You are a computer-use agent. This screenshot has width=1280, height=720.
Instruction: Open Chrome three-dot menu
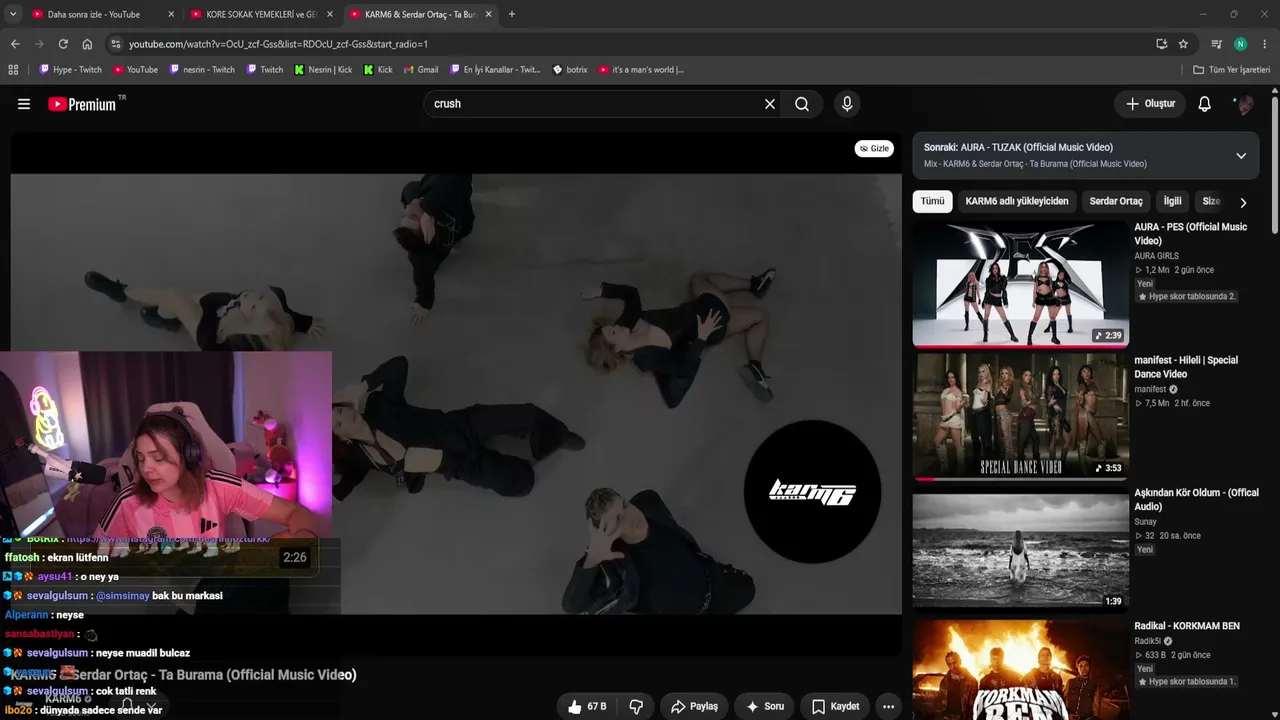[1265, 44]
